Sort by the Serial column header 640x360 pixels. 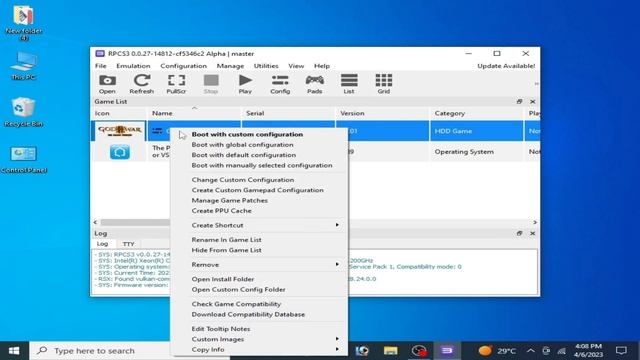click(x=288, y=113)
